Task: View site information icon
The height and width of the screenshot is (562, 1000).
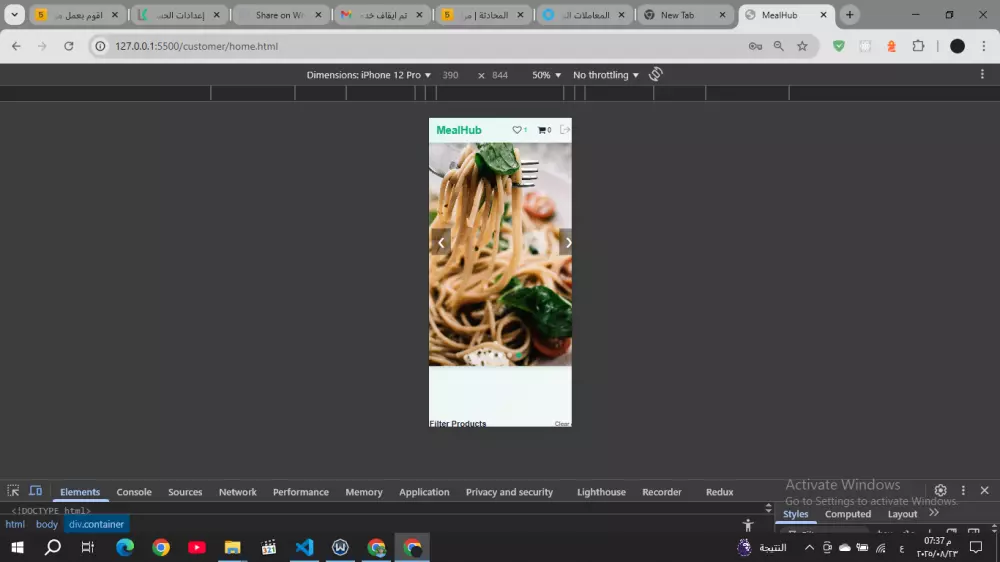Action: pyautogui.click(x=100, y=46)
